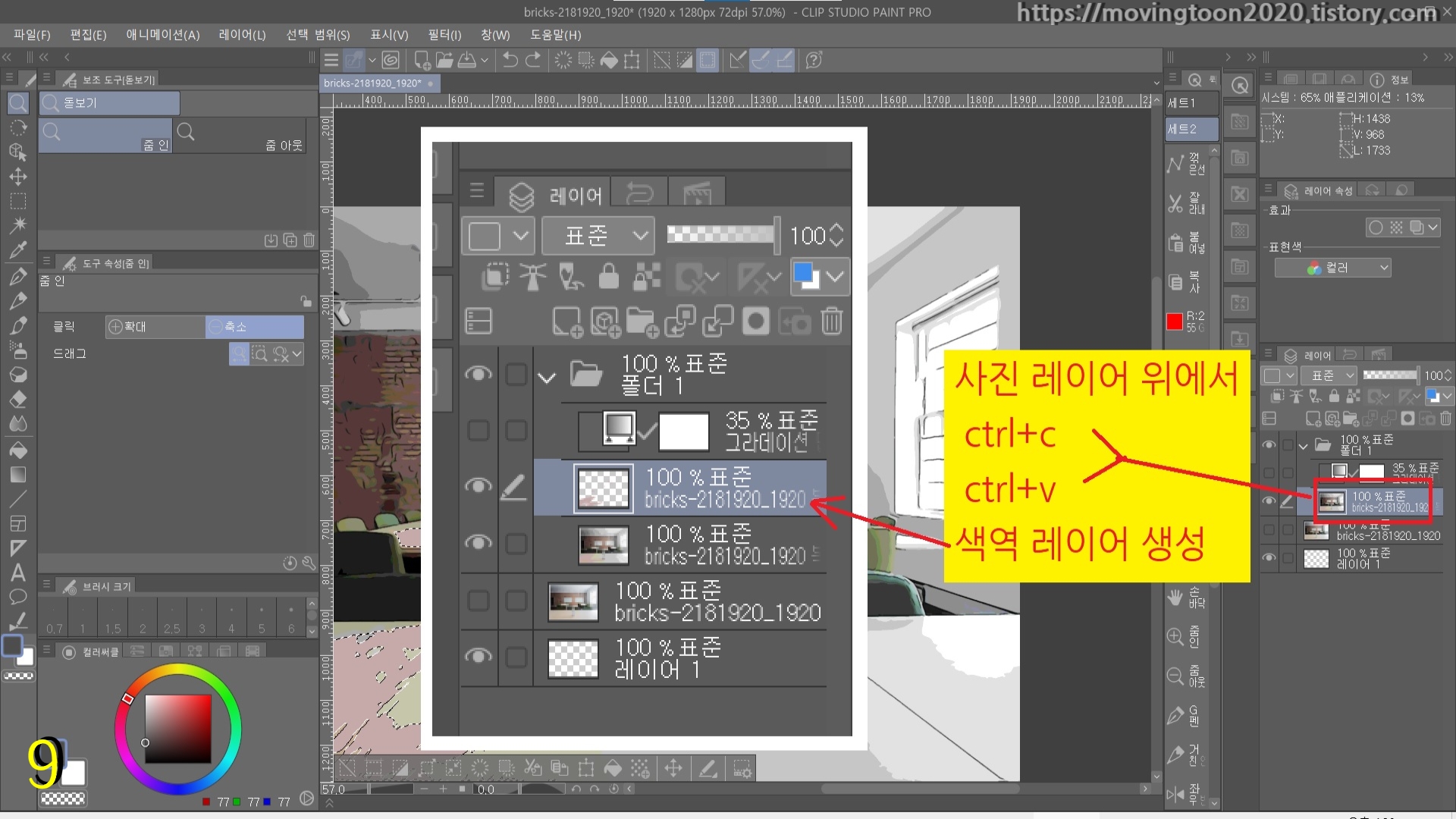
Task: Click the Redo arrow in command bar
Action: 534,60
